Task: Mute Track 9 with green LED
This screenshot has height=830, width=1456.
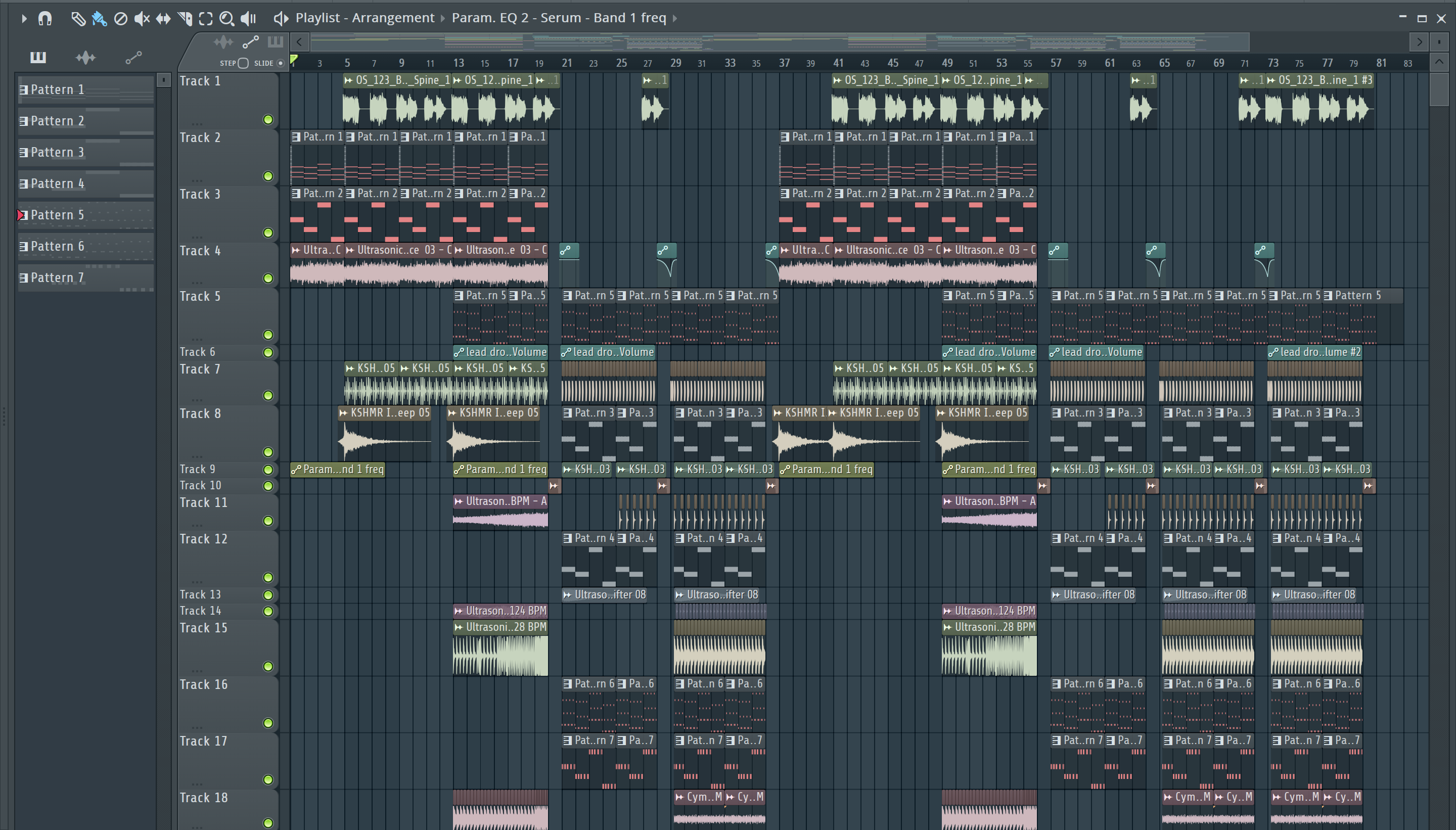Action: click(268, 470)
